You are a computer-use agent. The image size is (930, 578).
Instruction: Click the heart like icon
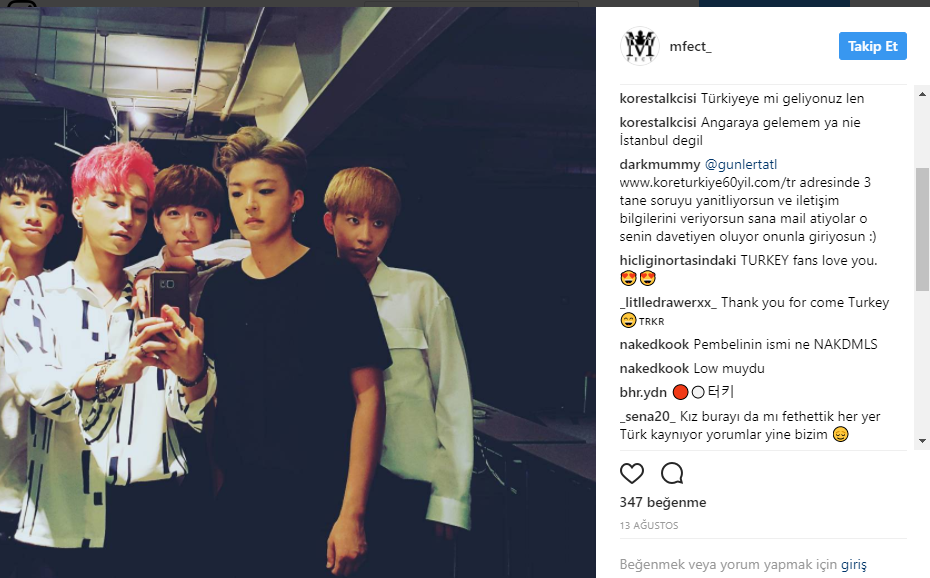pos(632,473)
